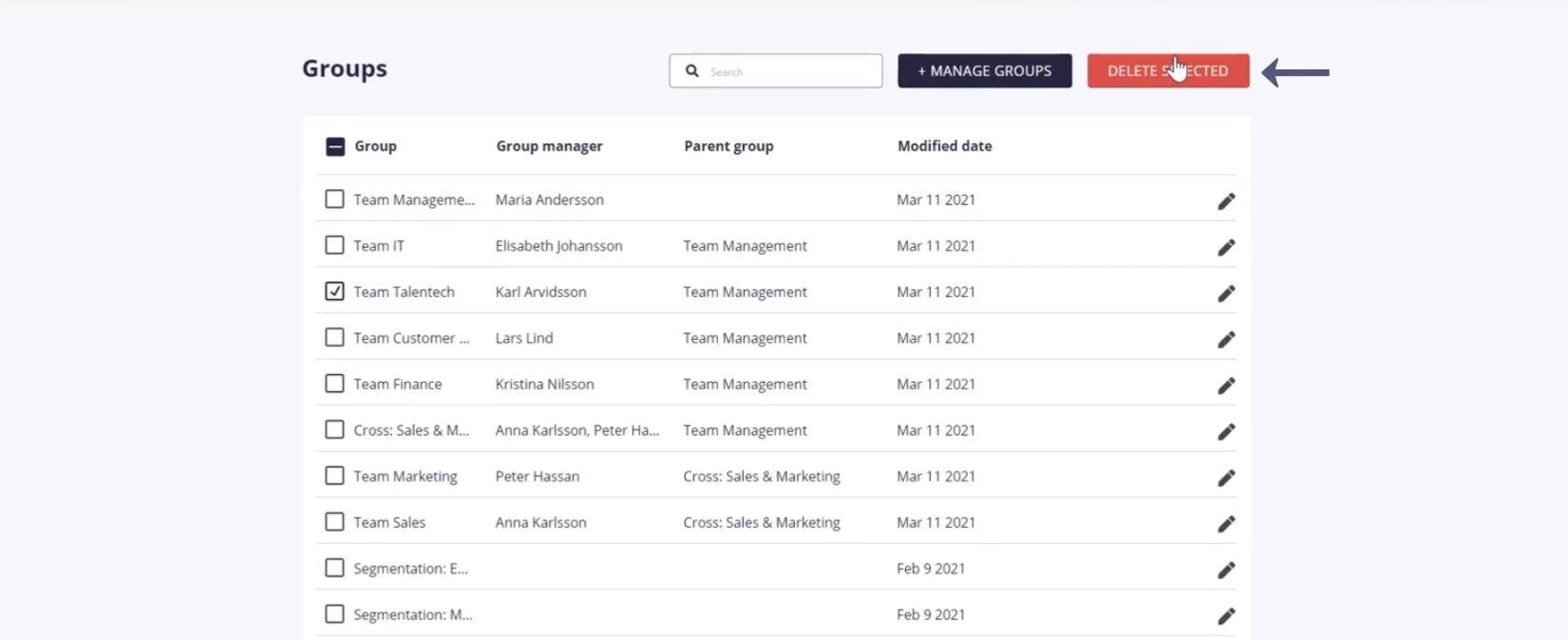Click pencil icon on Segmentation: M... row

[1226, 616]
